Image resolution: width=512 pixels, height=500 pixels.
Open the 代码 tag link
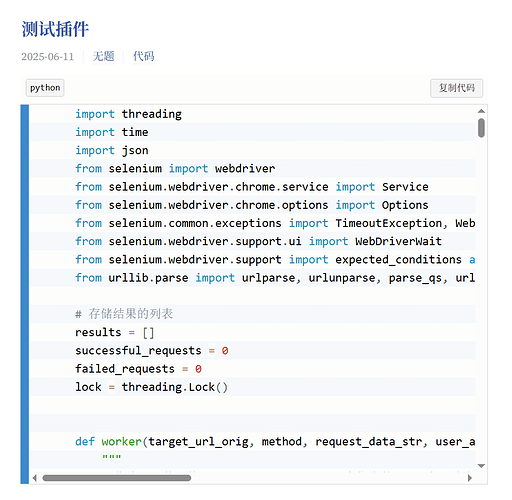pos(144,56)
